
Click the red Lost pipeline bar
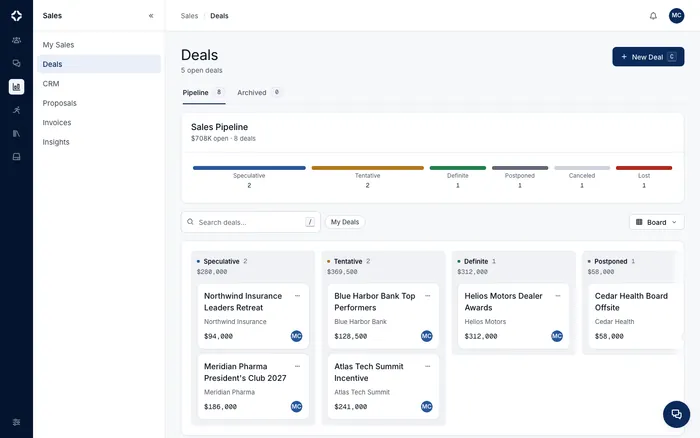coord(644,168)
